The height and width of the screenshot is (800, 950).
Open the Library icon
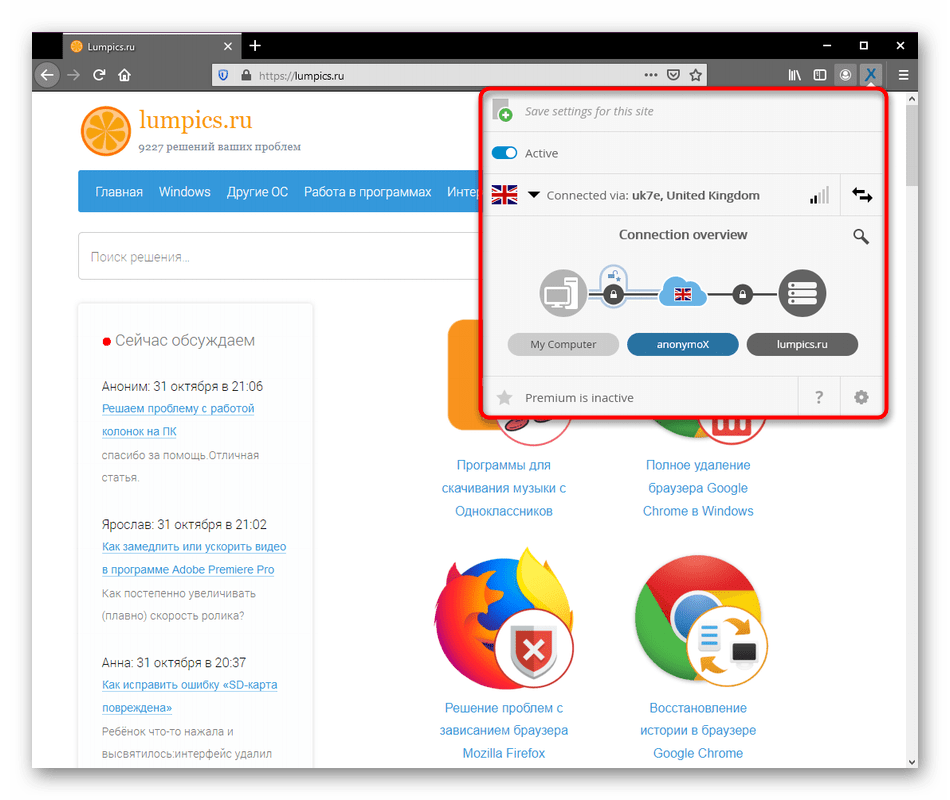[794, 75]
